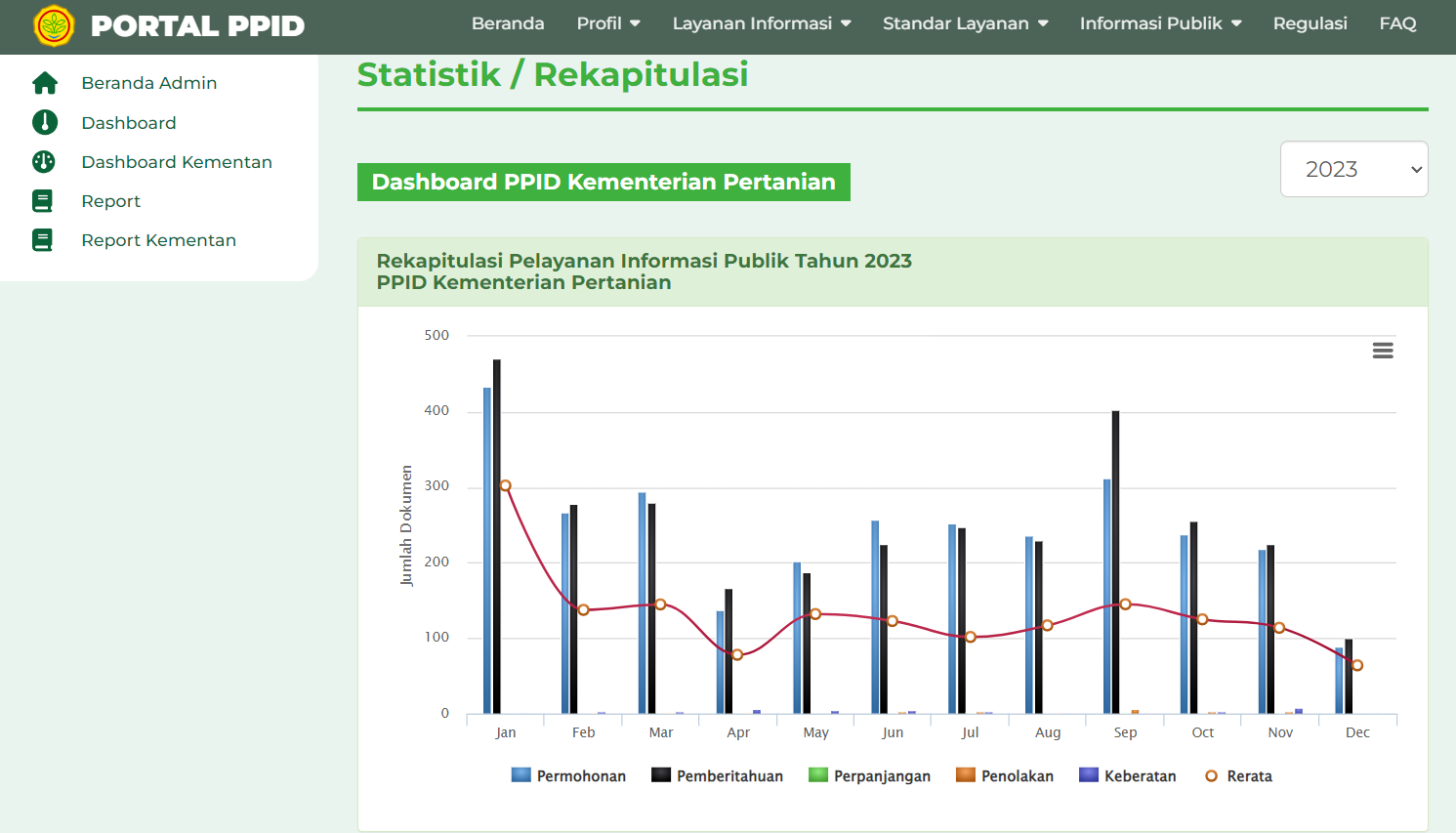
Task: Click the Rerata marker for Dec
Action: tap(1357, 665)
